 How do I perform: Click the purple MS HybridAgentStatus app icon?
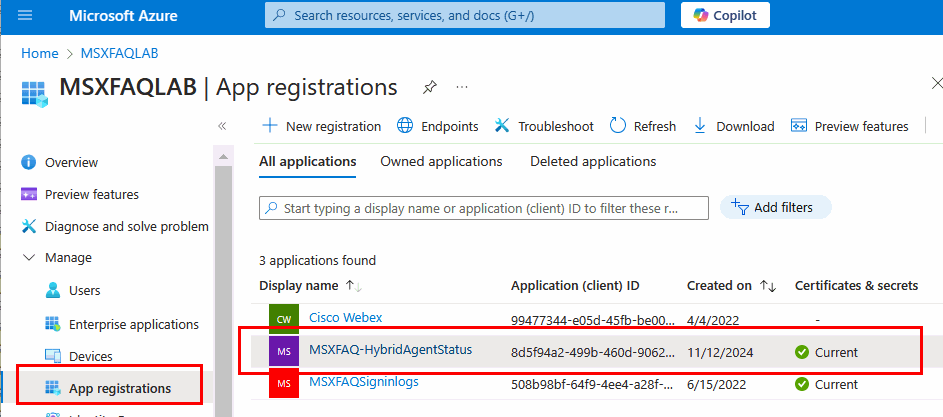284,351
